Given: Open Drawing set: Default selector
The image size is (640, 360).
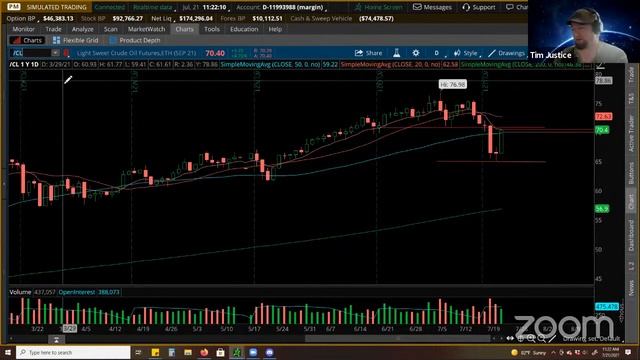Looking at the screenshot, I should click(592, 338).
